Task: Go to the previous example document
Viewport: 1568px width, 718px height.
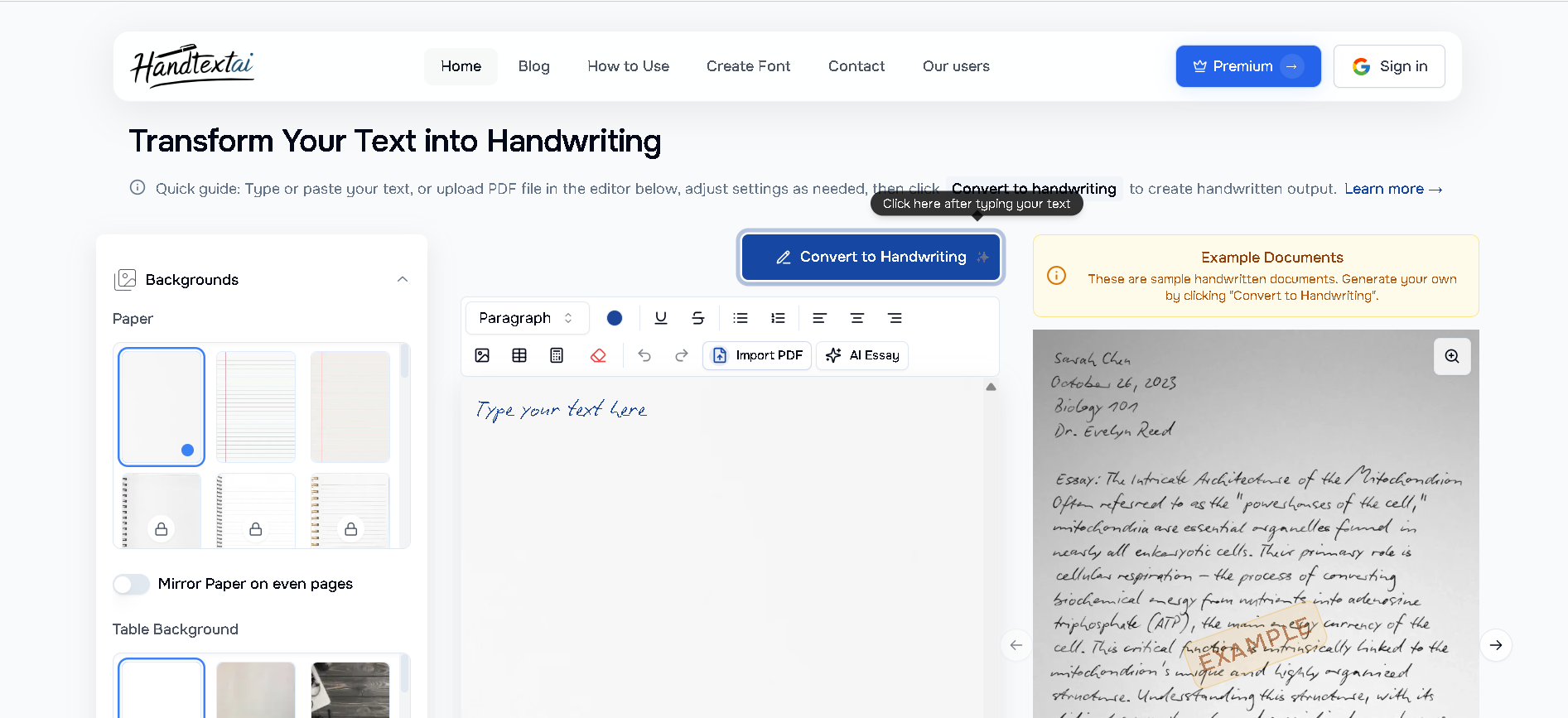Action: tap(1016, 645)
